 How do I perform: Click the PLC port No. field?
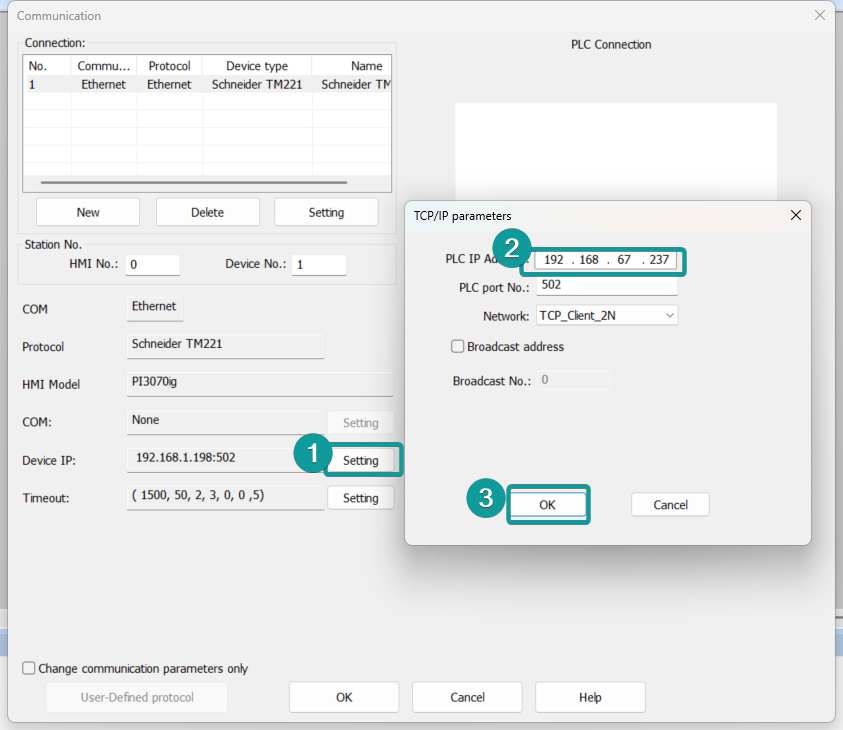[x=607, y=286]
